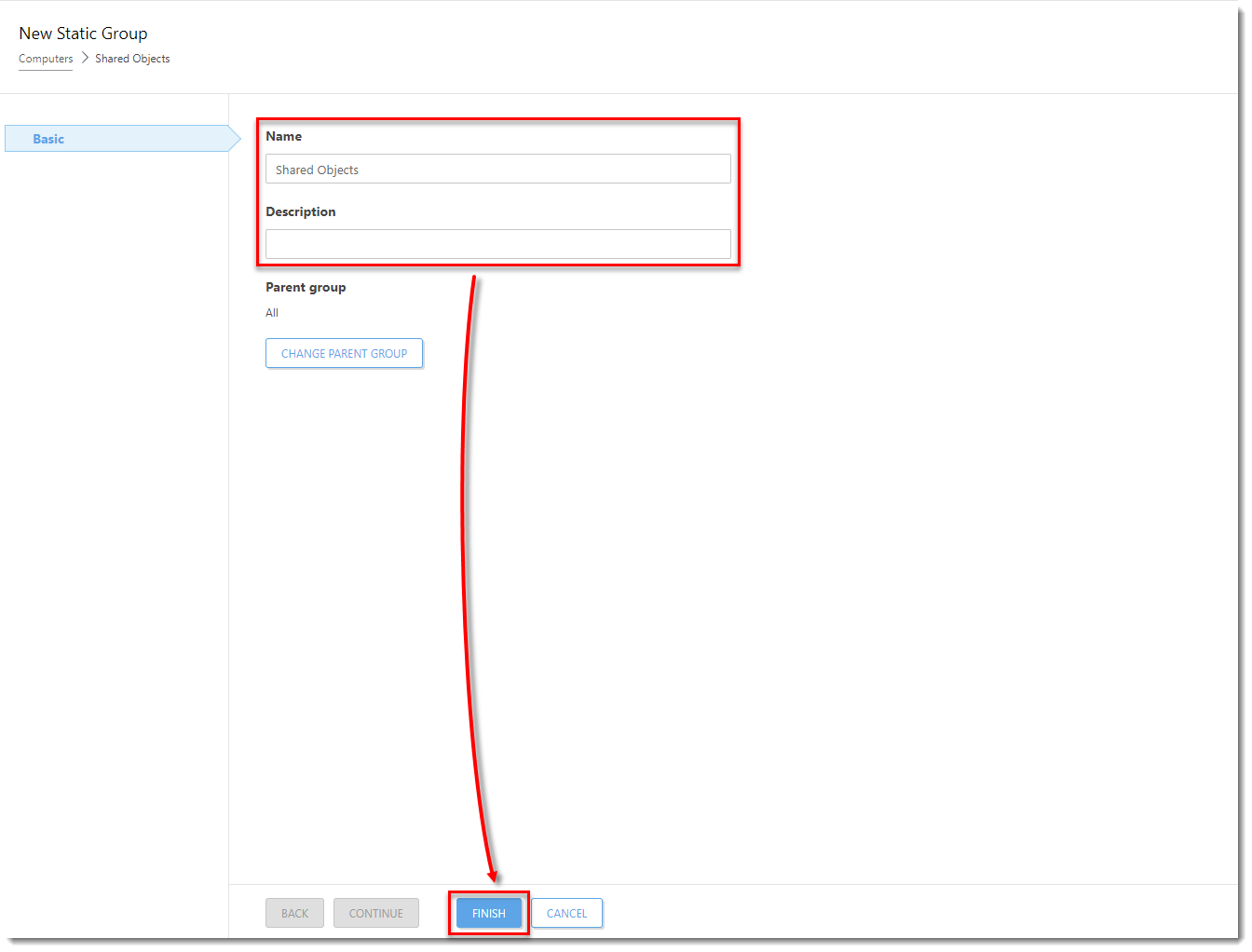Cancel the new static group wizard

click(x=566, y=913)
